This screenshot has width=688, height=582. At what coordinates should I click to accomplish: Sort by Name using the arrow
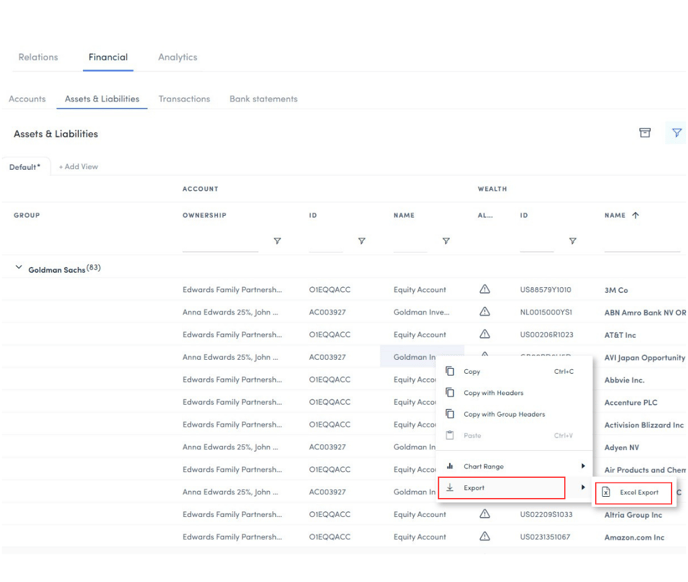click(635, 215)
